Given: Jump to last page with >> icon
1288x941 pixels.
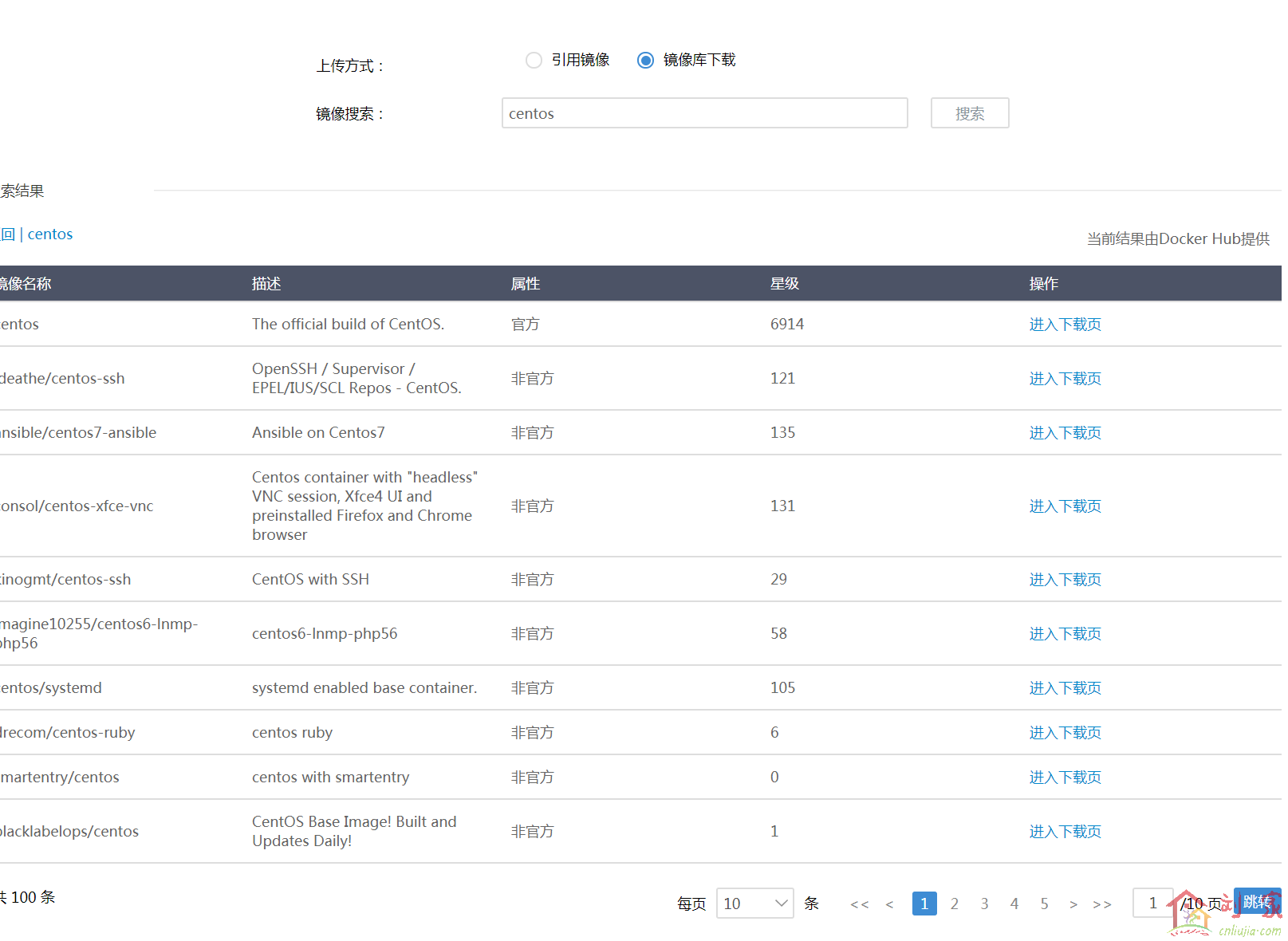Looking at the screenshot, I should 1102,904.
